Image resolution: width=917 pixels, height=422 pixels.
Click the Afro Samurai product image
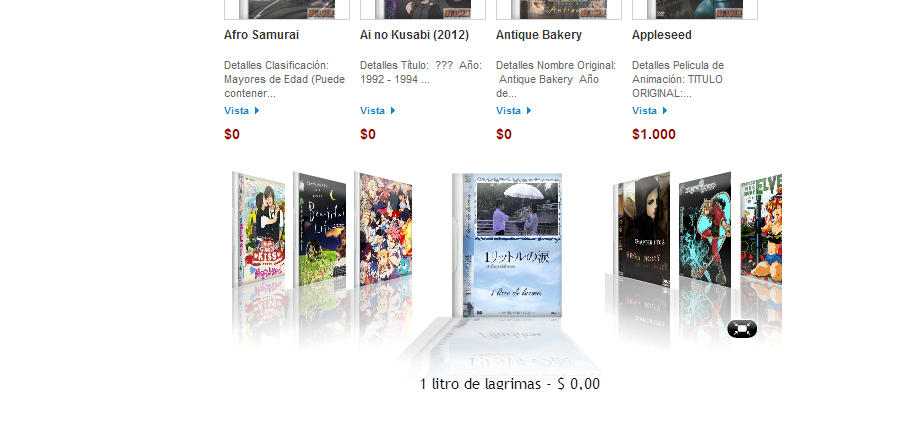click(x=287, y=9)
